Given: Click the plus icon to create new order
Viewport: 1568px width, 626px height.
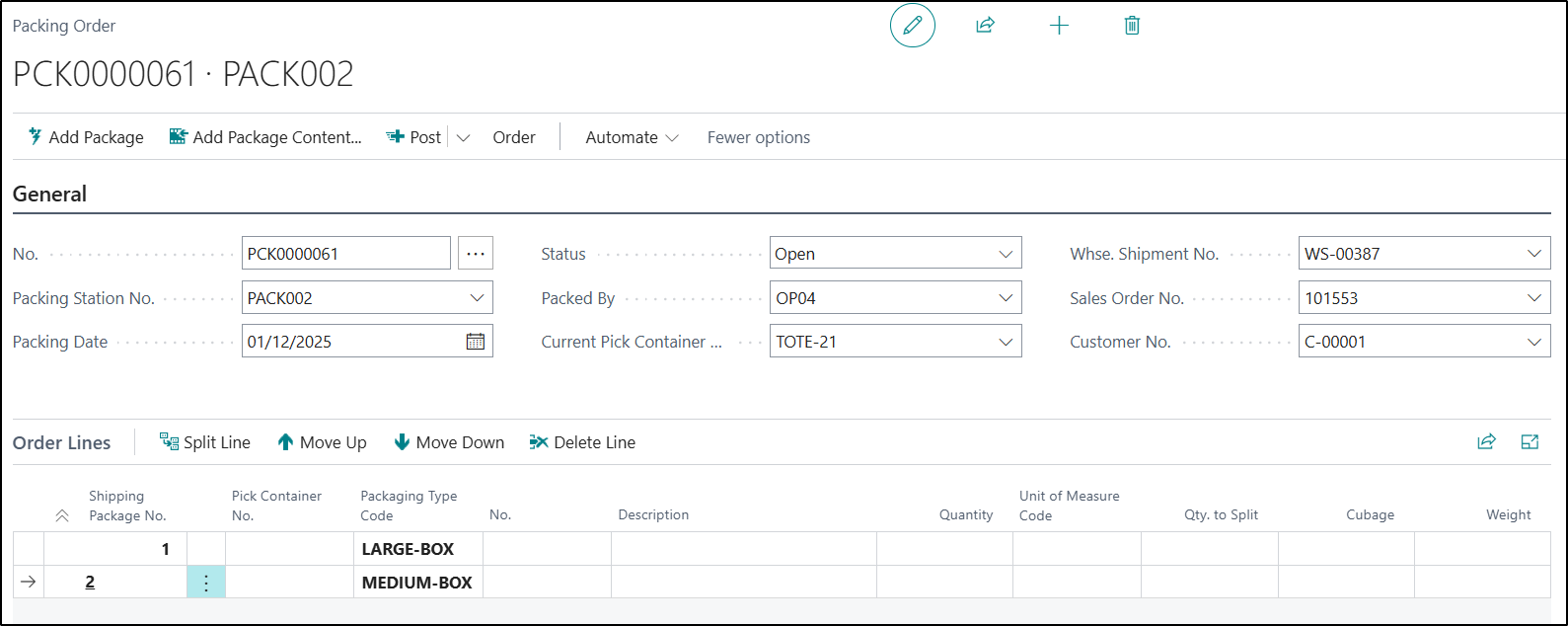Looking at the screenshot, I should coord(1059,26).
